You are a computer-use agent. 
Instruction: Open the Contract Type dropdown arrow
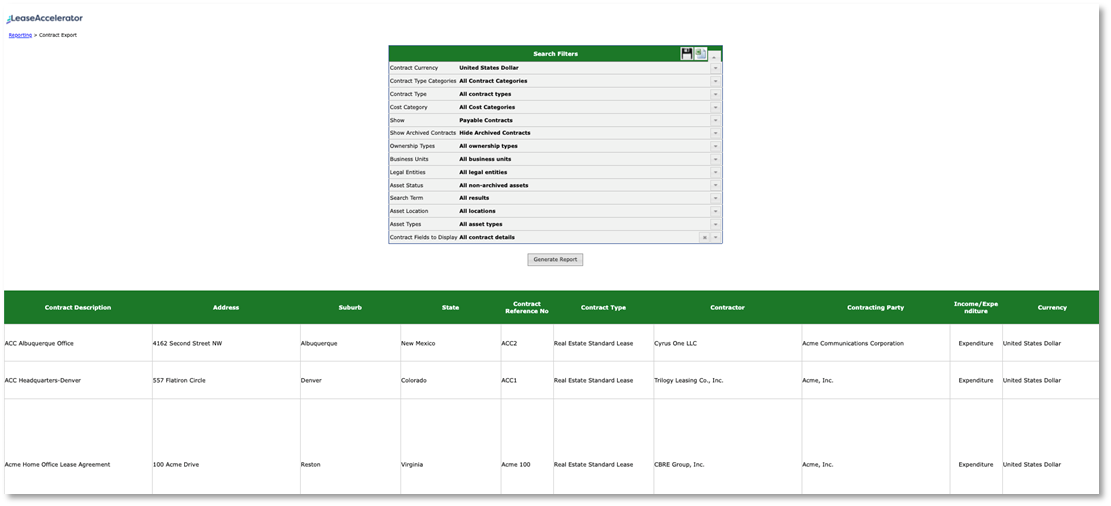(x=716, y=94)
